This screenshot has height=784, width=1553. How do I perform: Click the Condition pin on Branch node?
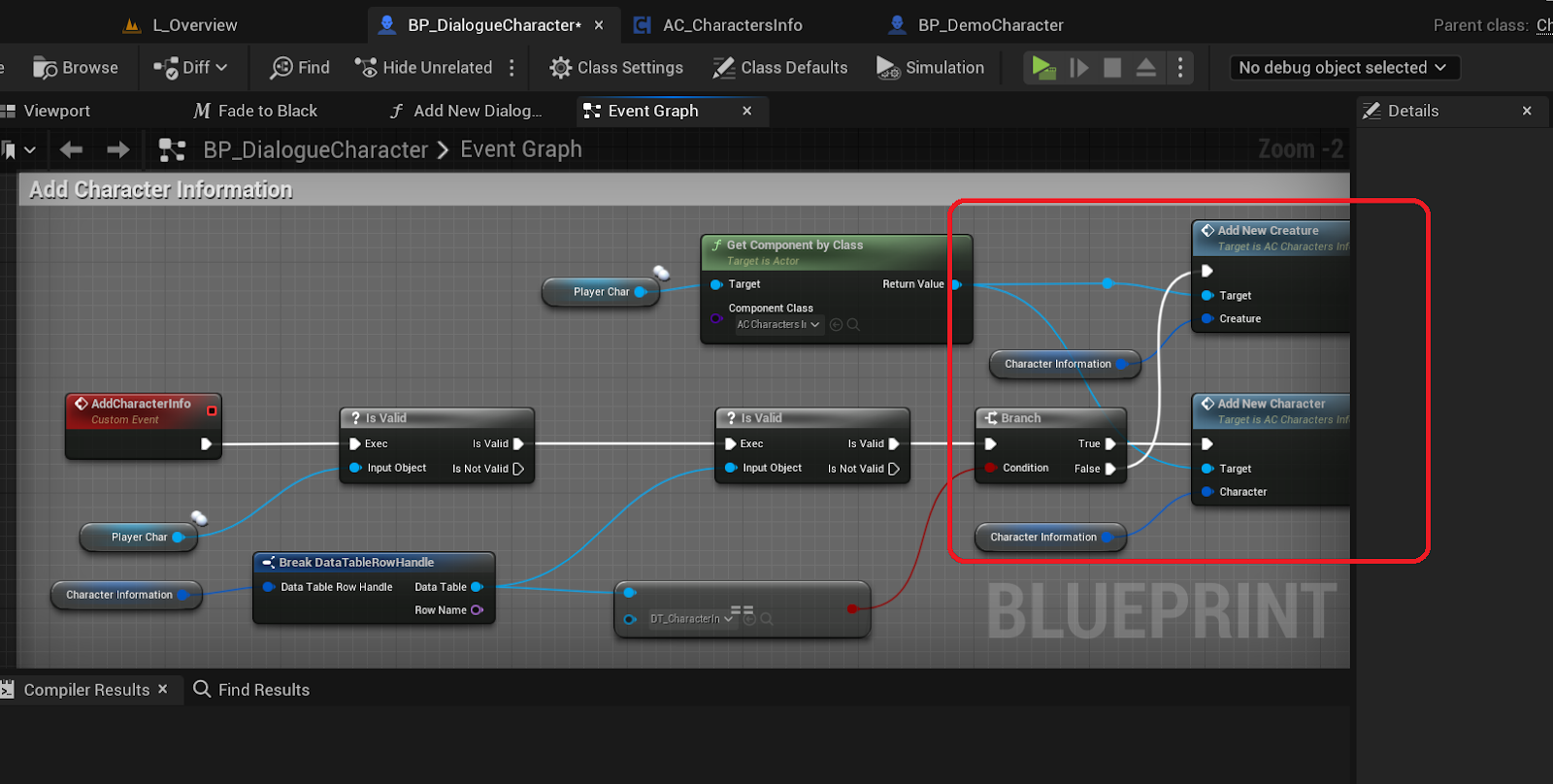tap(990, 468)
